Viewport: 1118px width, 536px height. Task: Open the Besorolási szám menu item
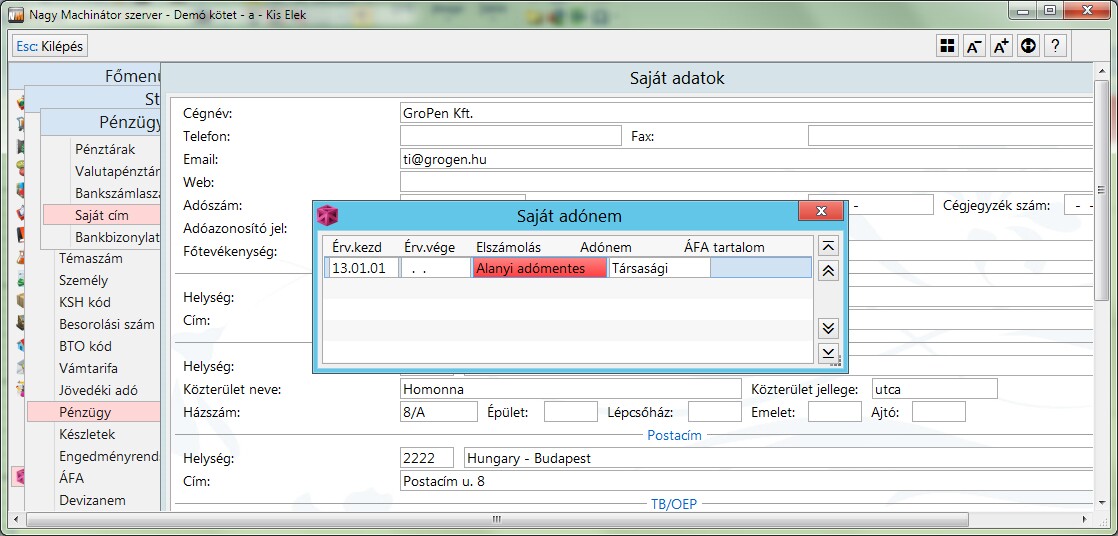tap(107, 324)
